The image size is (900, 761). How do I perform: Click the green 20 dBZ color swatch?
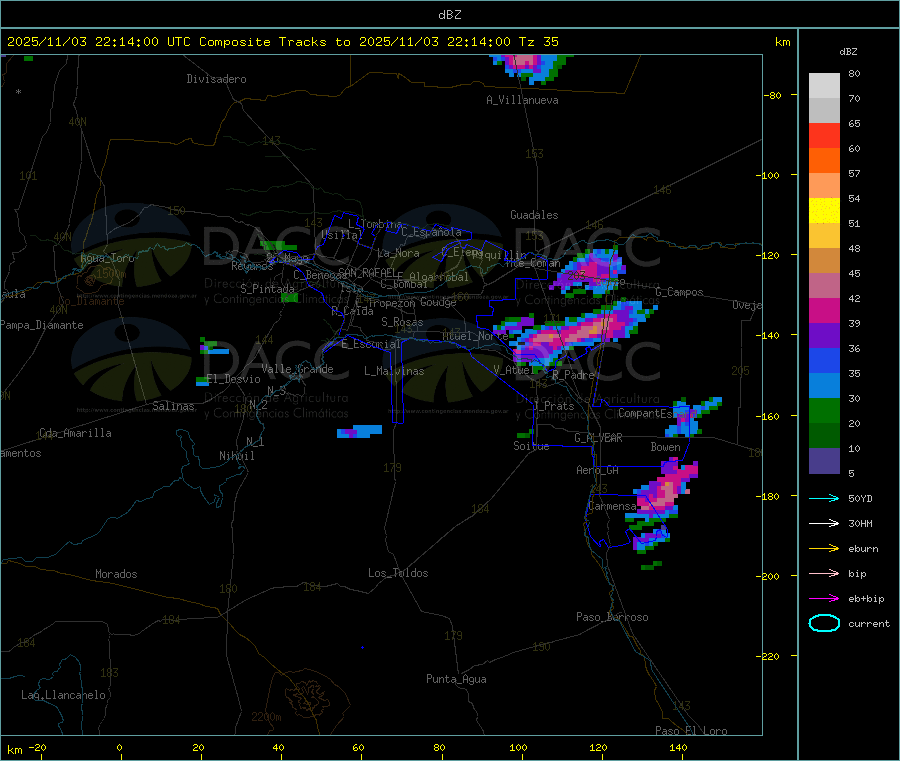[824, 410]
